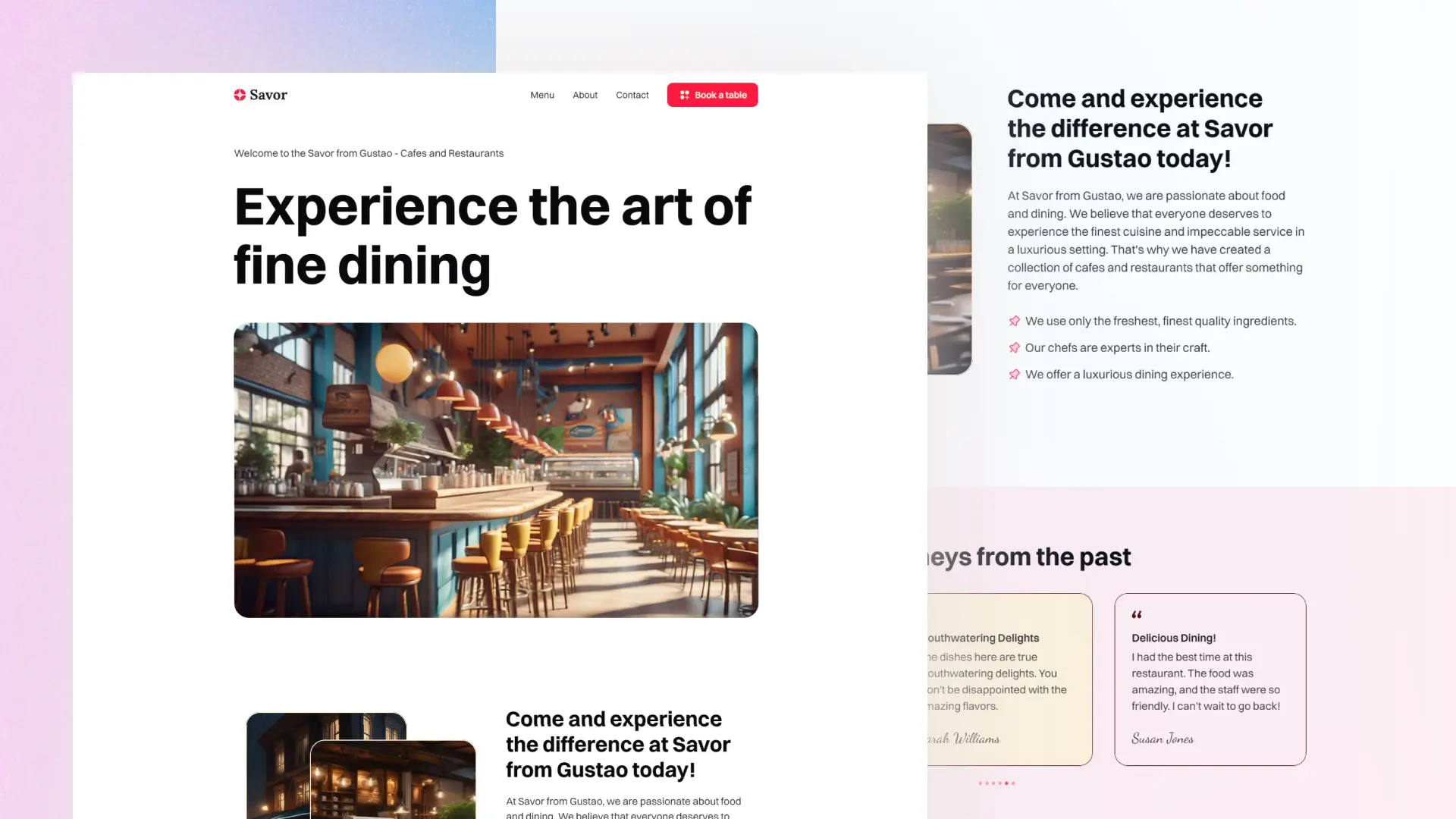The image size is (1456, 819).
Task: Click the Book a table red button
Action: [712, 94]
